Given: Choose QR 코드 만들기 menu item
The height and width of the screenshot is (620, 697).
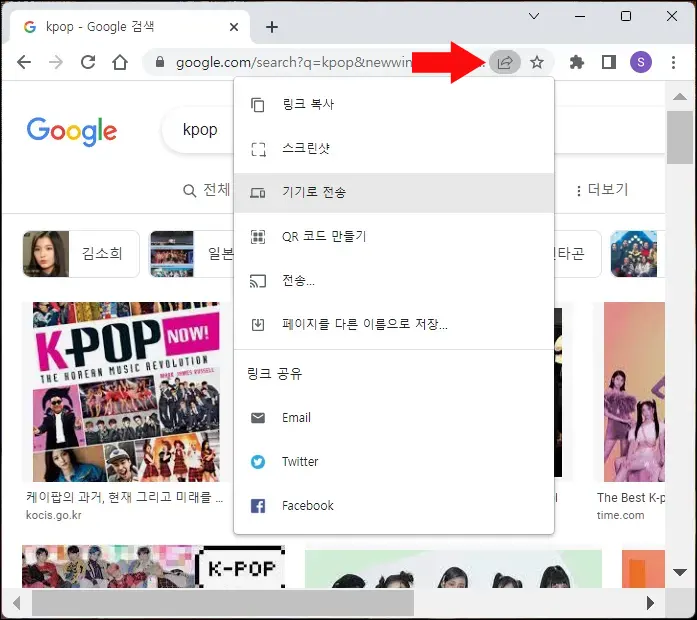Looking at the screenshot, I should click(394, 236).
